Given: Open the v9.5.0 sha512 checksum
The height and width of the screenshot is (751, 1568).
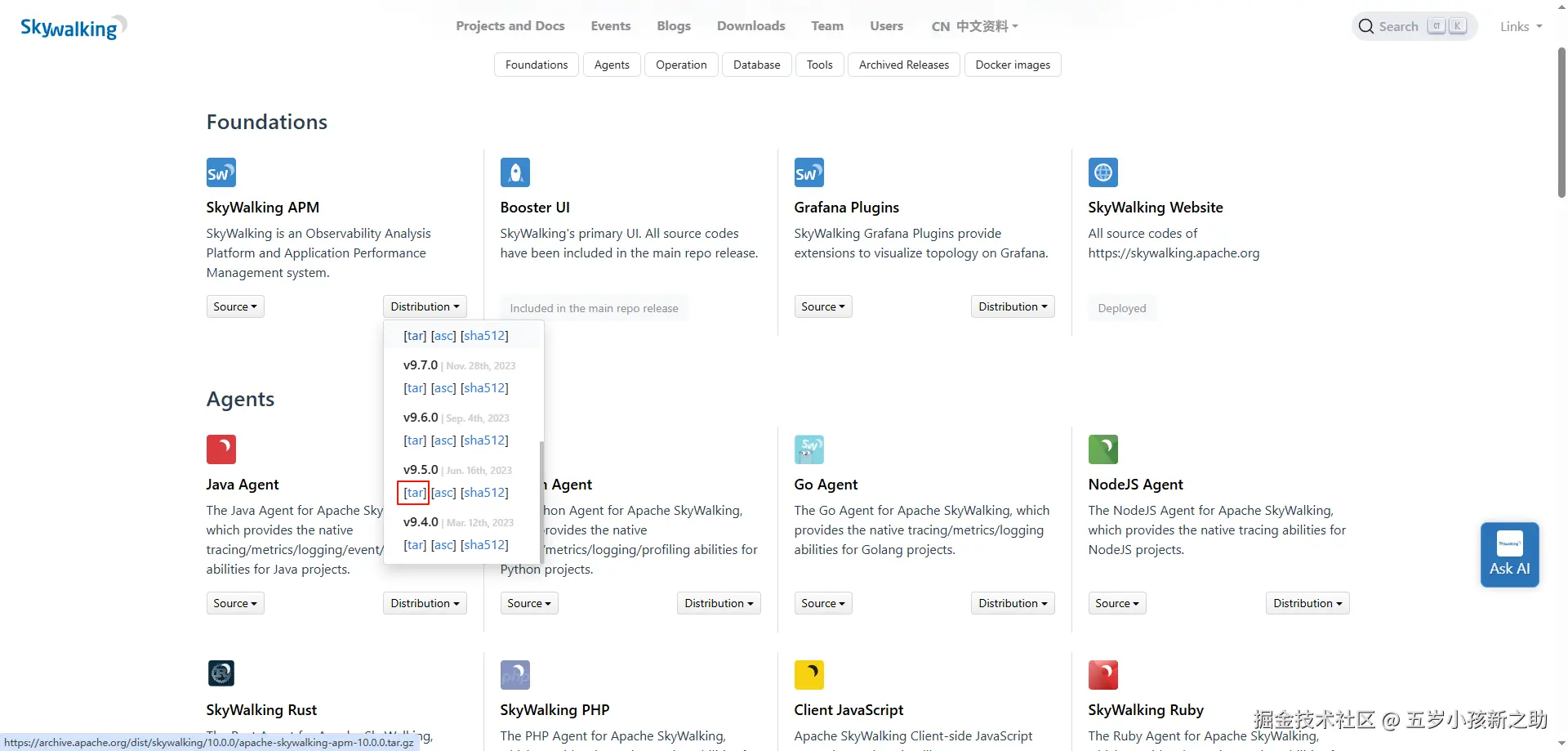Looking at the screenshot, I should [484, 493].
